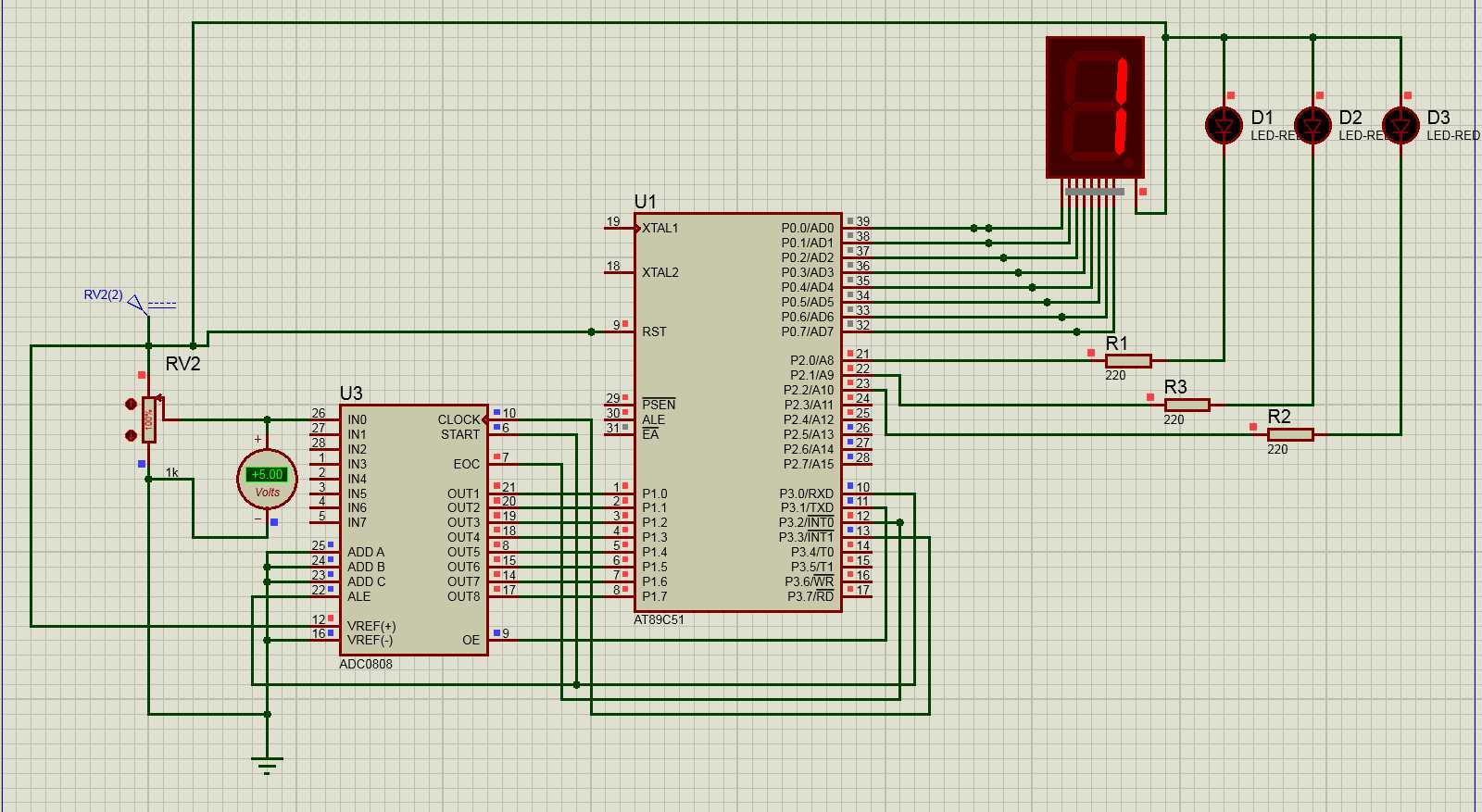Image resolution: width=1482 pixels, height=812 pixels.
Task: Select the RV2(2) voltage probe arrow
Action: 137,303
